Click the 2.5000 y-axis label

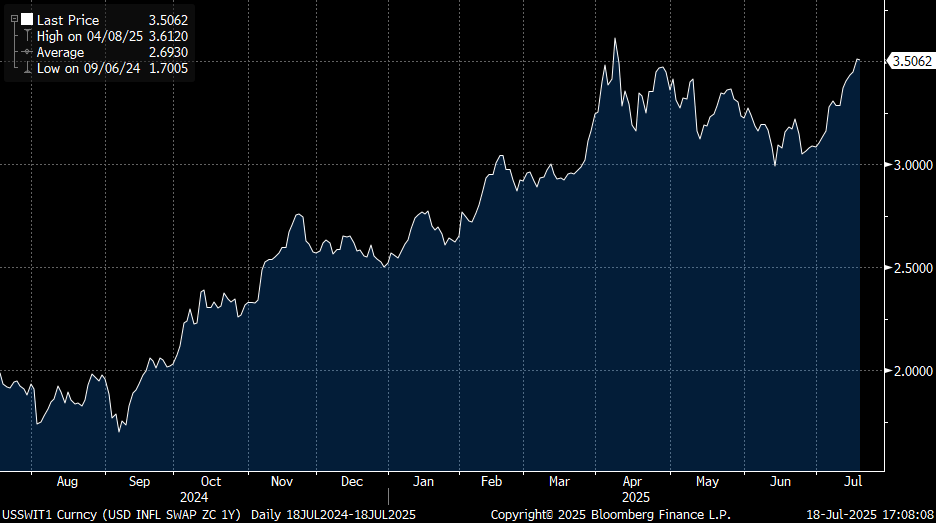pyautogui.click(x=911, y=268)
